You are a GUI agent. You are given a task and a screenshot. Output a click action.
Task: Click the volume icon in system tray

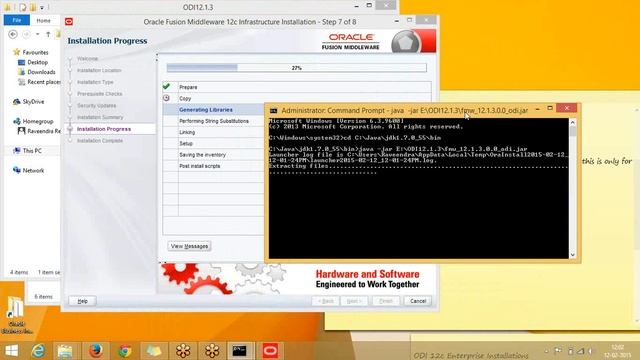(x=590, y=351)
